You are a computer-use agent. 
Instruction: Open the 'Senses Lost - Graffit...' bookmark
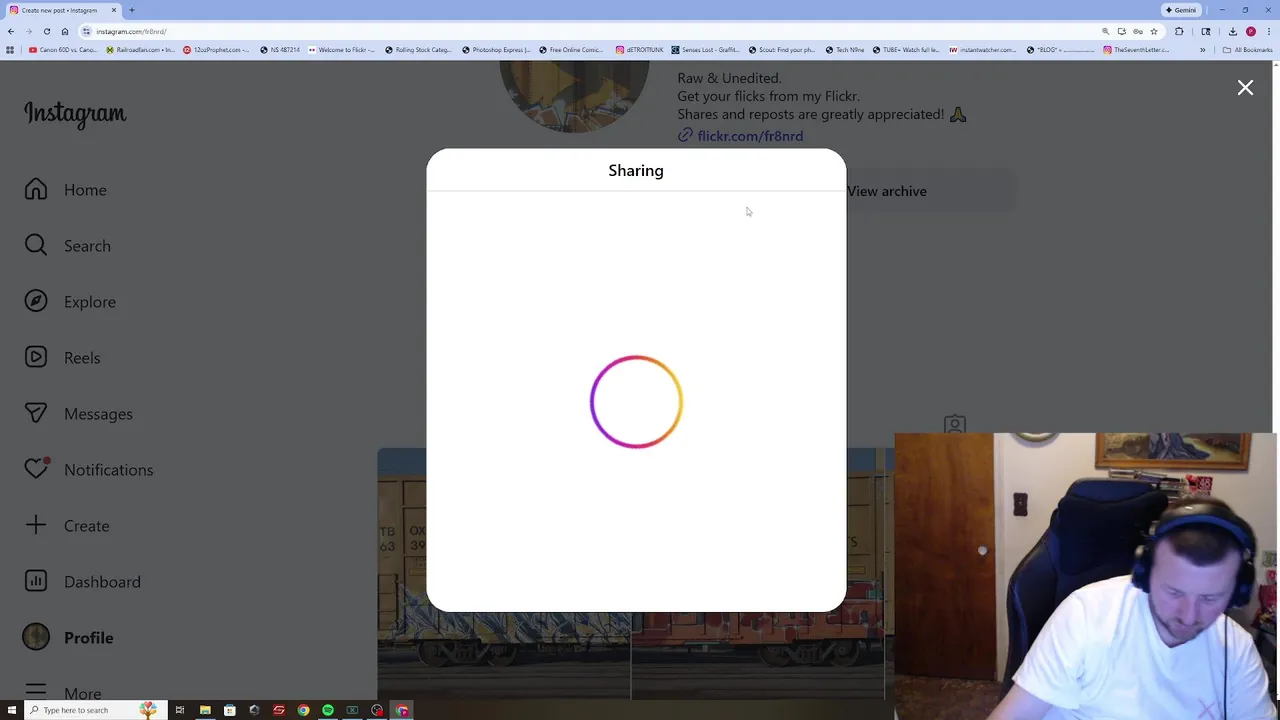coord(705,50)
